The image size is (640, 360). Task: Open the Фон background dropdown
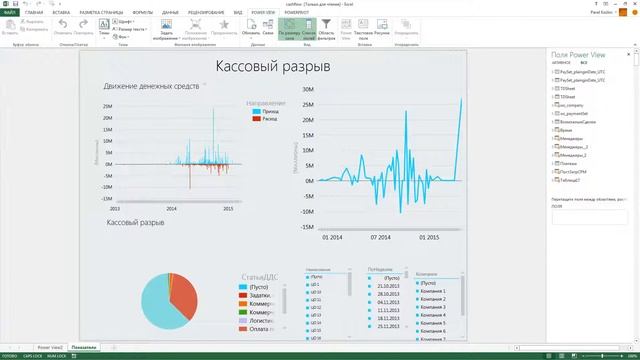tap(121, 37)
